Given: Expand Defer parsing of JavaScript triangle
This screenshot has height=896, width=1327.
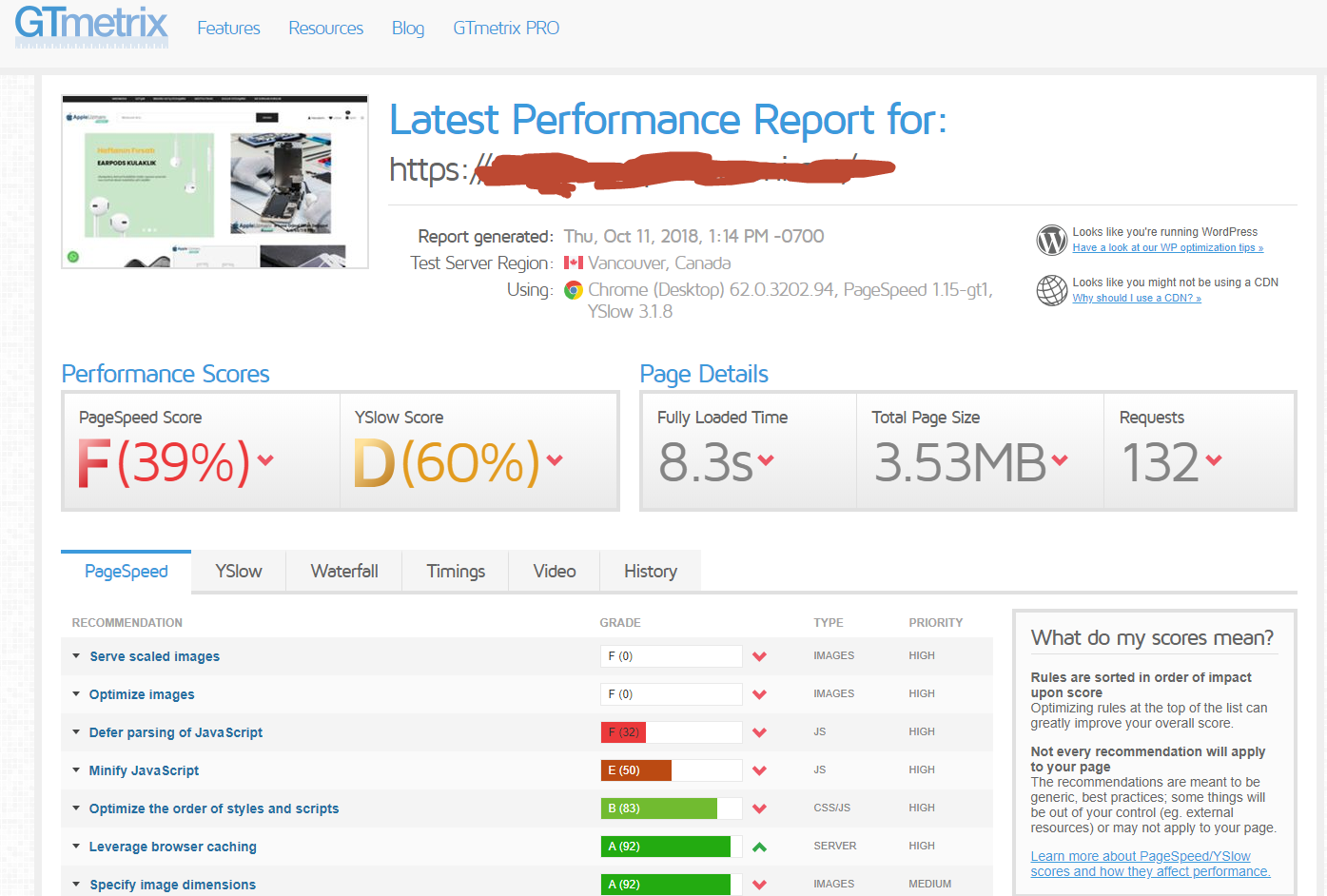Looking at the screenshot, I should [76, 731].
